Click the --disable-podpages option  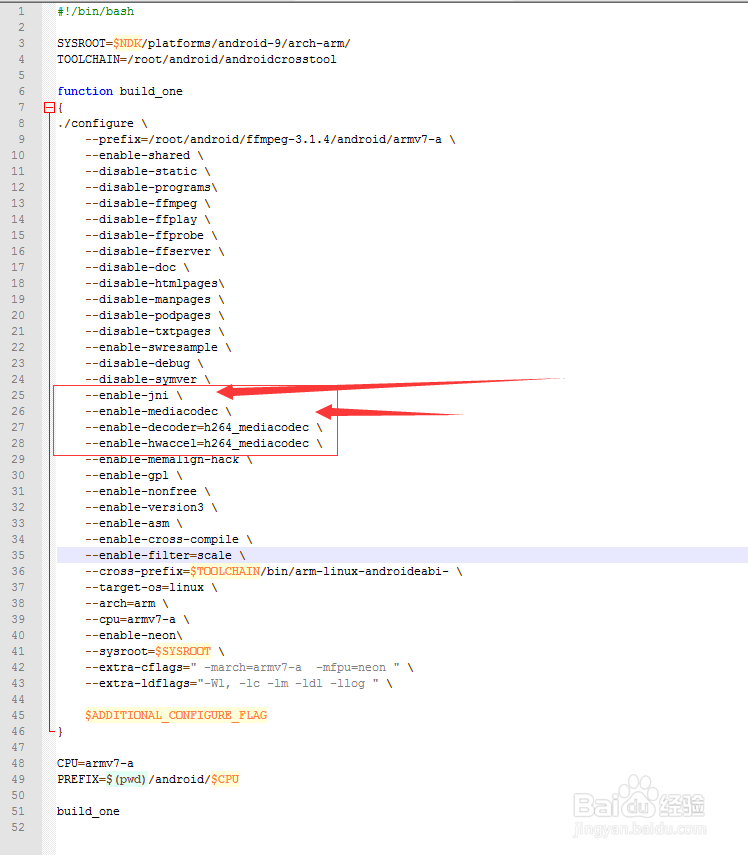tap(154, 315)
